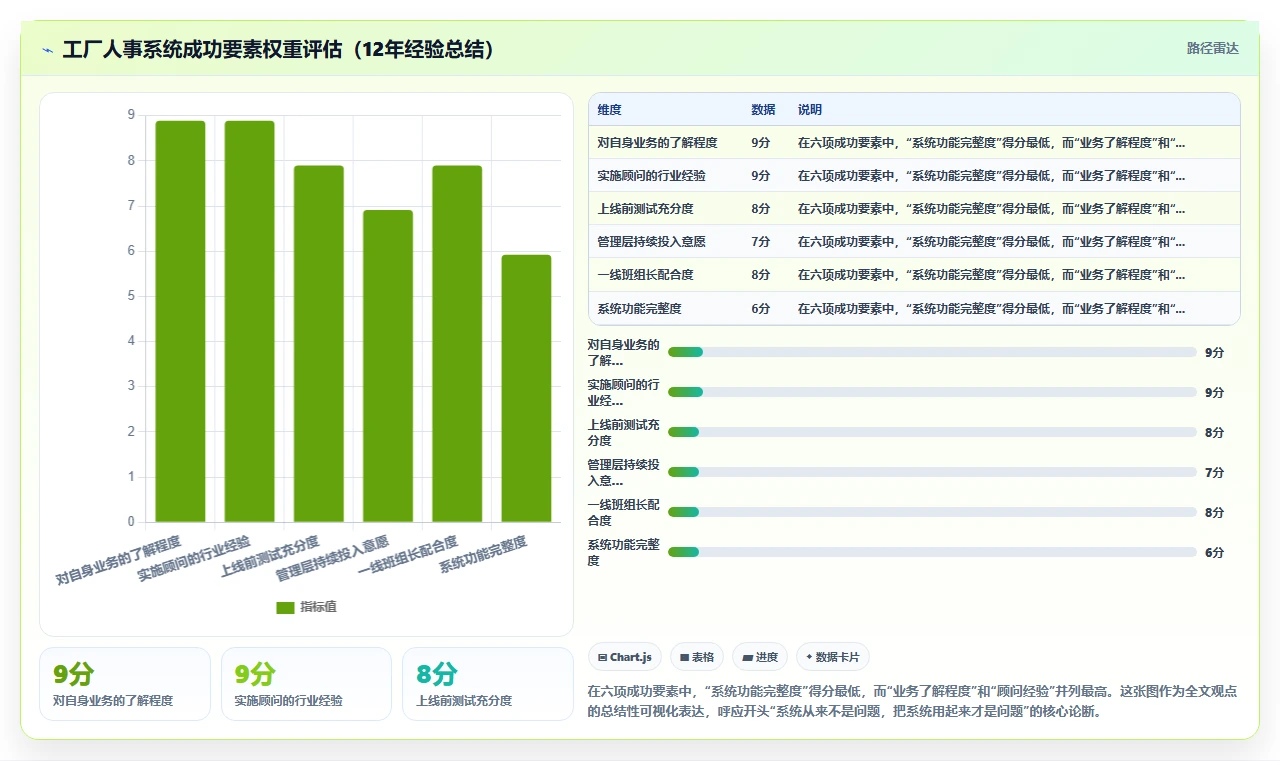The image size is (1280, 761).
Task: Click the summary paragraph below tags
Action: pos(914,702)
